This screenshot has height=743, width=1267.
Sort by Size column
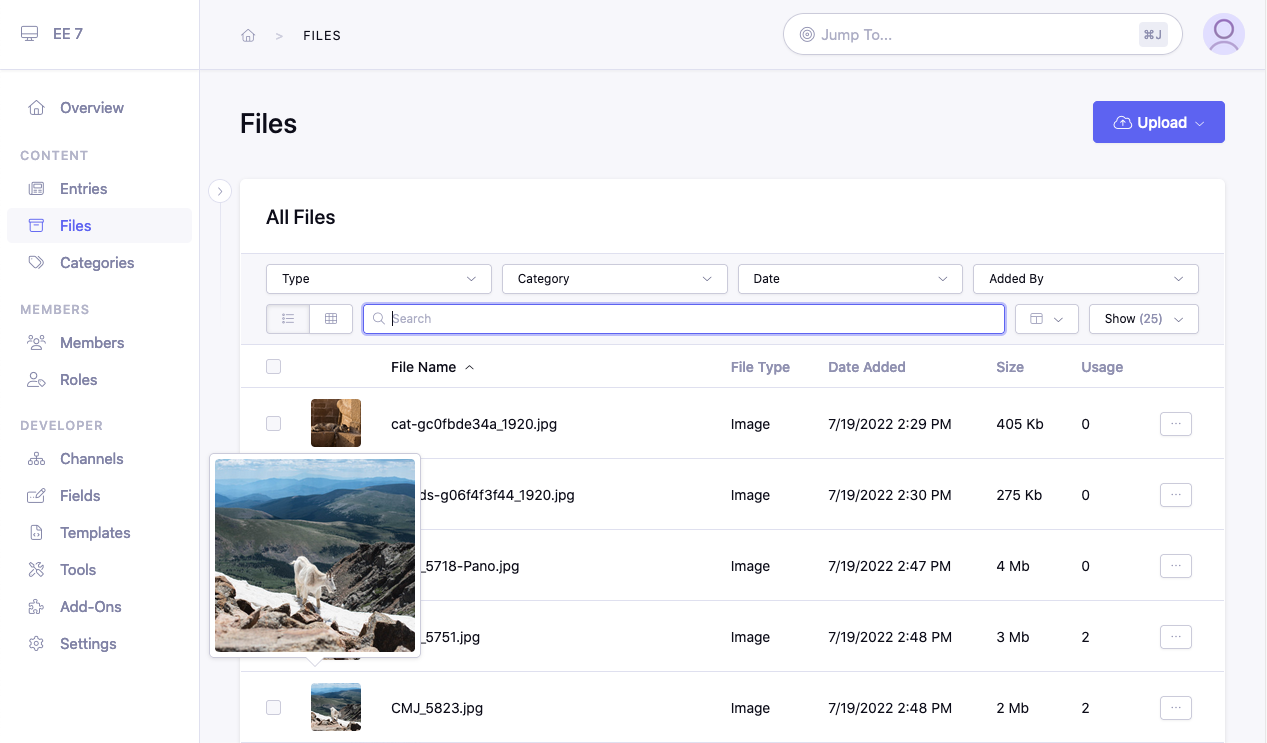pyautogui.click(x=1010, y=367)
